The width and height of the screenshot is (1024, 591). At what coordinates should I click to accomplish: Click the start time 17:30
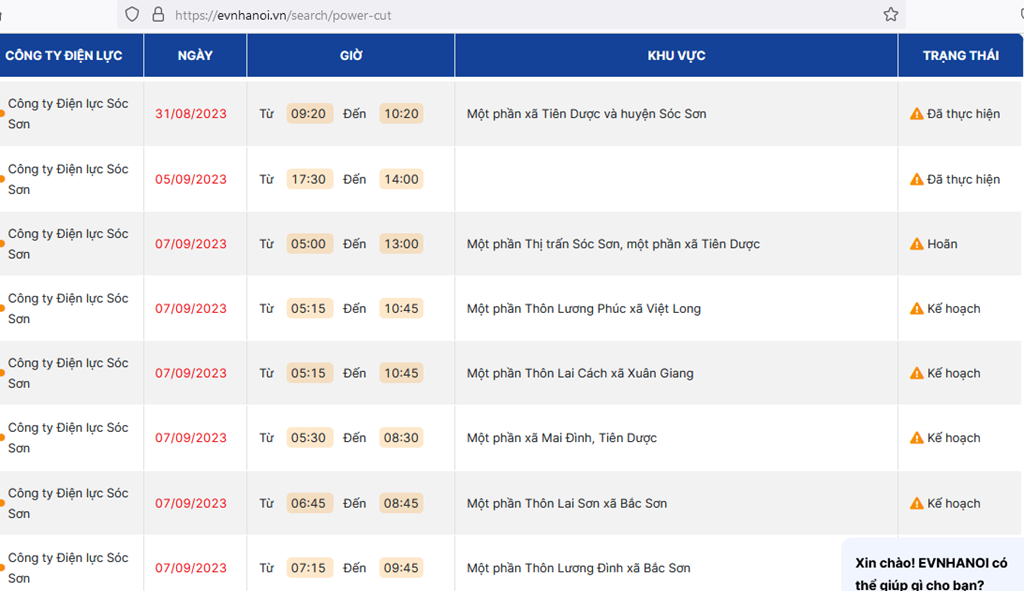[309, 179]
